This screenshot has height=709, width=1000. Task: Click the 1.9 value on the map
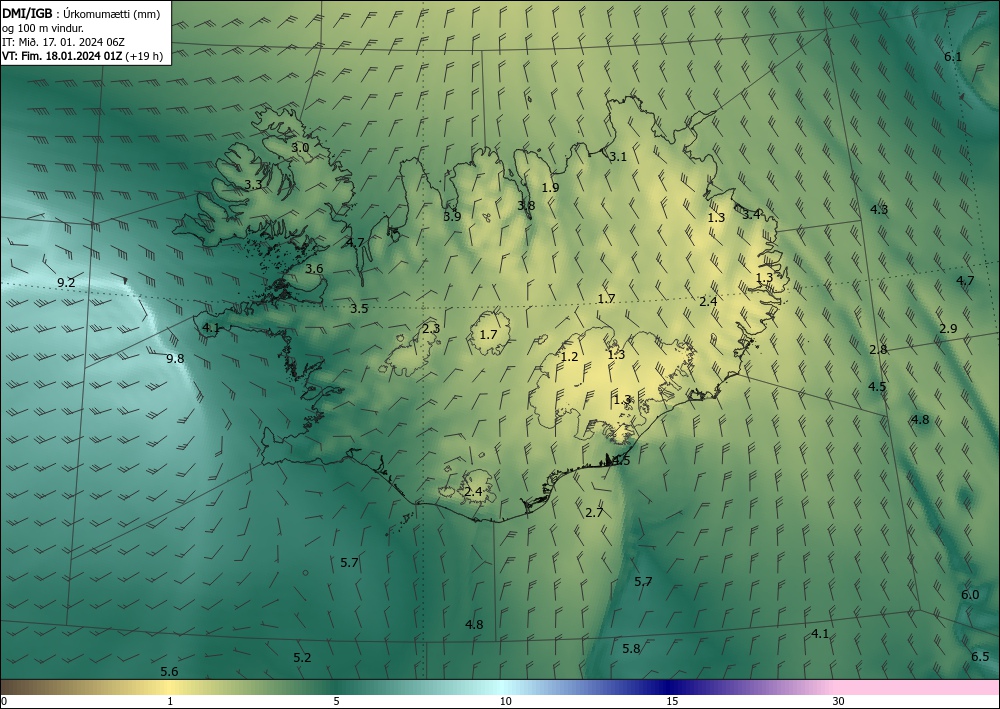tap(550, 187)
